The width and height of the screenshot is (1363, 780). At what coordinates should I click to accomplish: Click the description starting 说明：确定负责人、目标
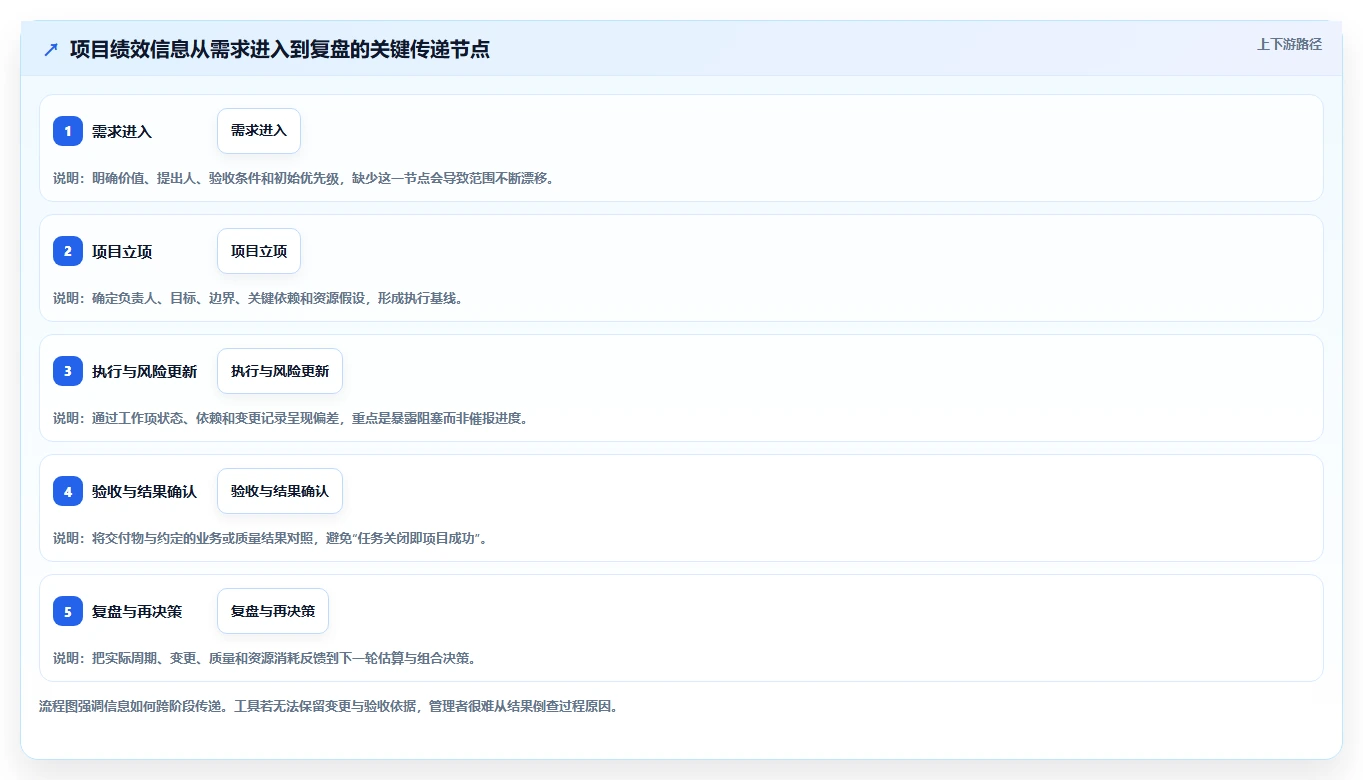pyautogui.click(x=258, y=298)
